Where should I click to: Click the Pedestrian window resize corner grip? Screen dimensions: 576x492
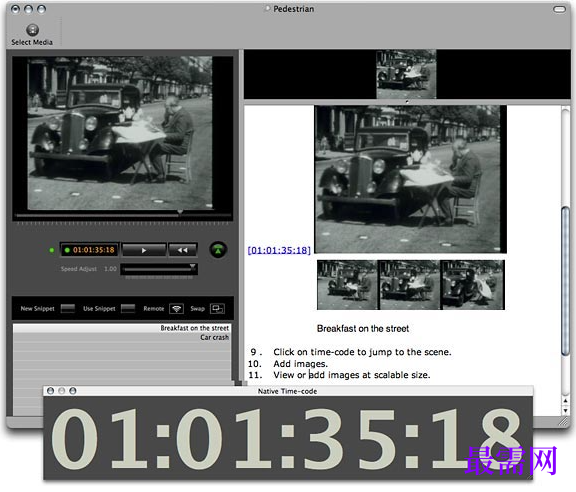(x=563, y=422)
